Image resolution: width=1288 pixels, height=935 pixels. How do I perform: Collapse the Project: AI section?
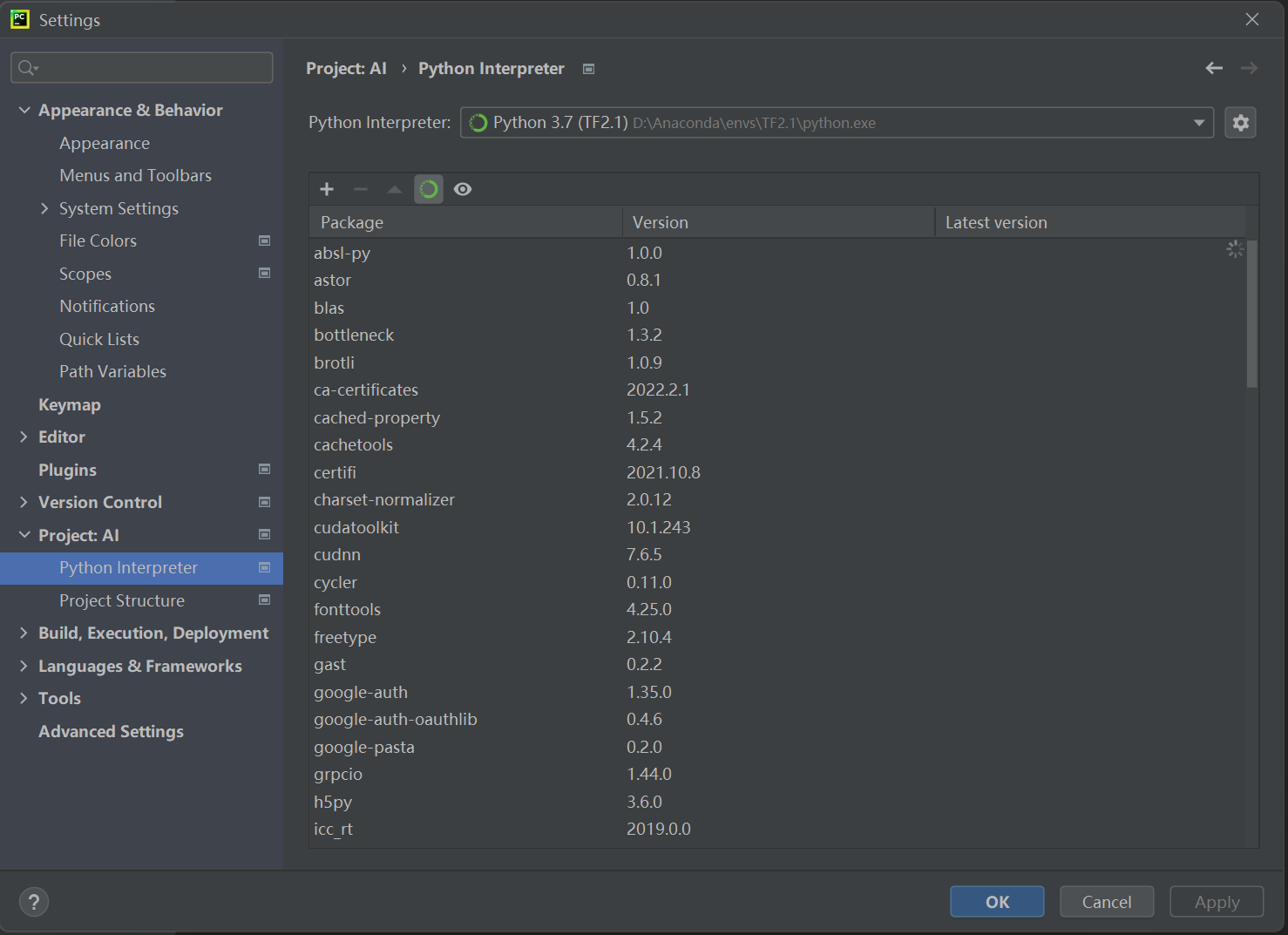(24, 535)
